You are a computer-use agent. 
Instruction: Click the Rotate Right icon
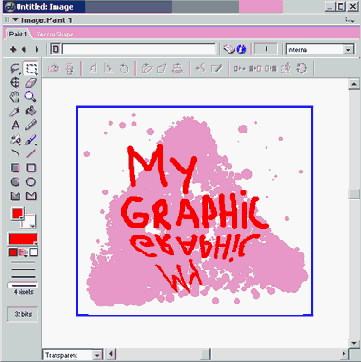pyautogui.click(x=109, y=69)
